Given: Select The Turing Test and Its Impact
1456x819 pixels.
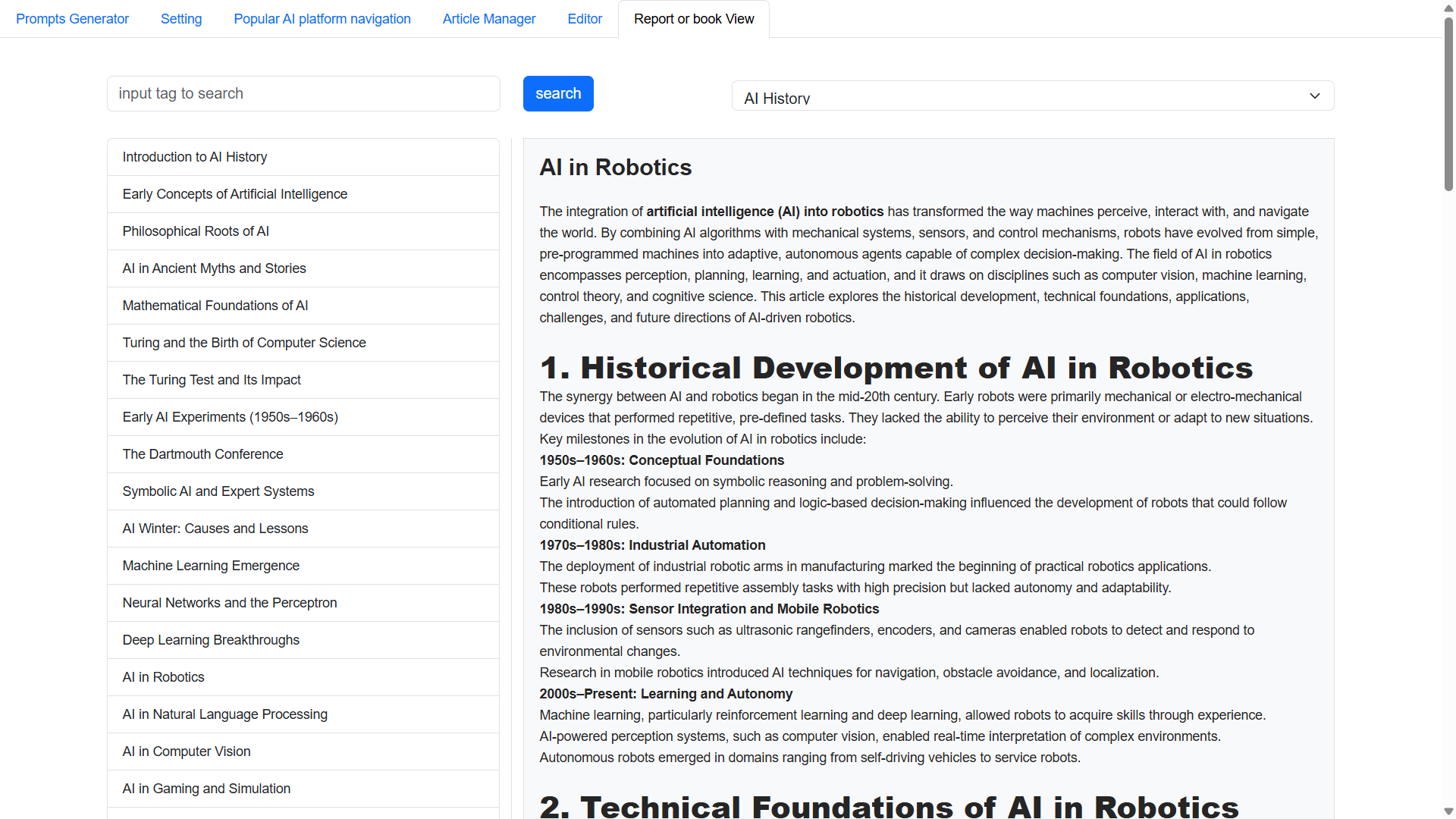Looking at the screenshot, I should pyautogui.click(x=212, y=380).
